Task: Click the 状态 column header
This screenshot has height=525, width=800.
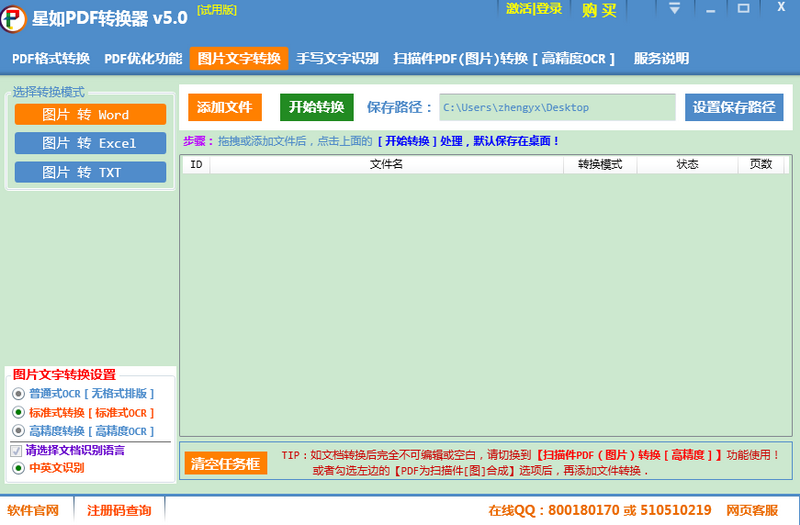Action: tap(687, 164)
